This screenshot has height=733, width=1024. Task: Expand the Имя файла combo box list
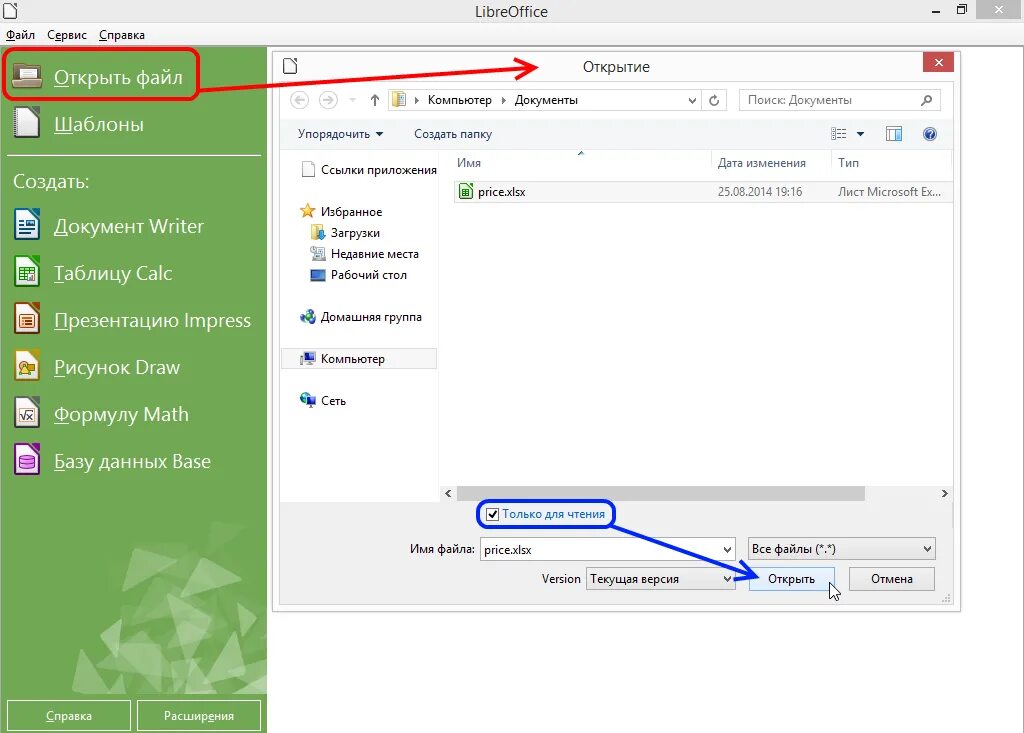click(x=728, y=549)
